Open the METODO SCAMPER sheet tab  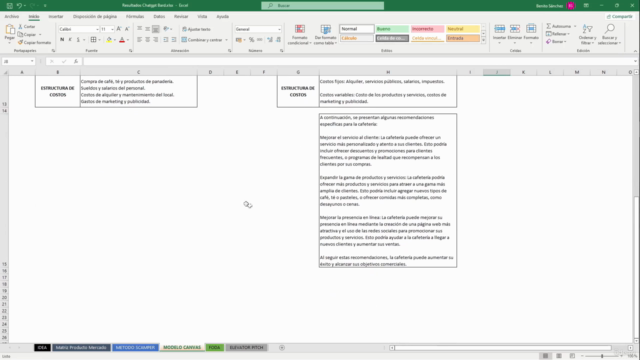click(x=135, y=347)
